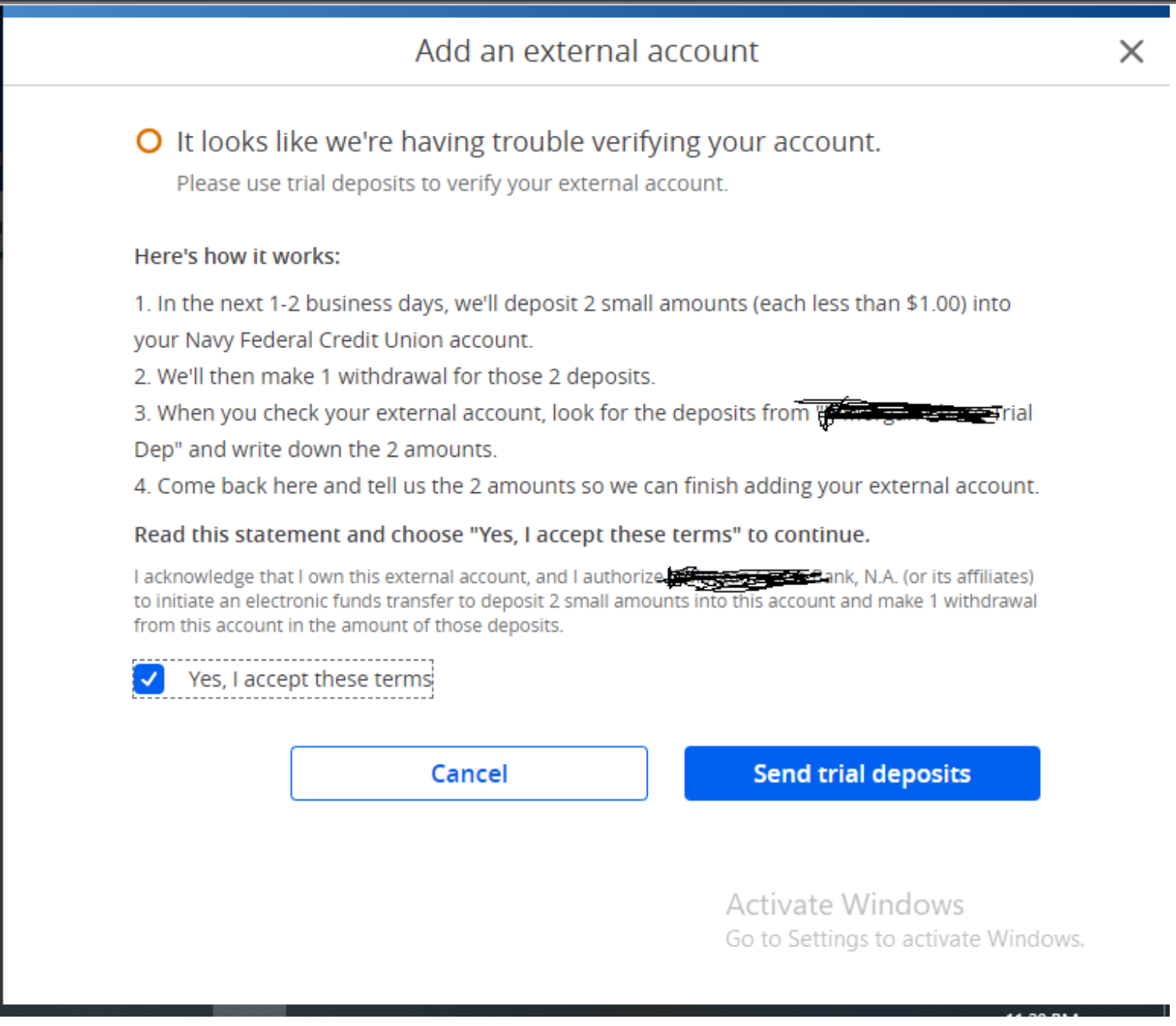Click the acknowledgement authorization paragraph
Image resolution: width=1176 pixels, height=1026 pixels.
585,601
